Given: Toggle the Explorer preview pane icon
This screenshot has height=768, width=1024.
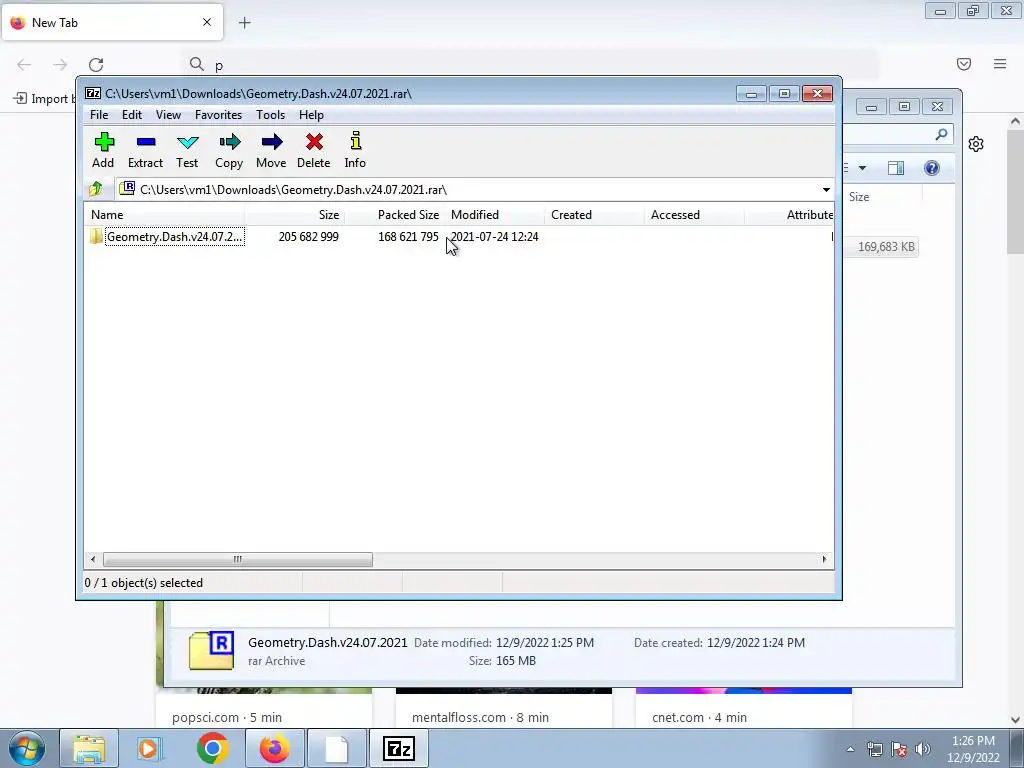Looking at the screenshot, I should (896, 168).
